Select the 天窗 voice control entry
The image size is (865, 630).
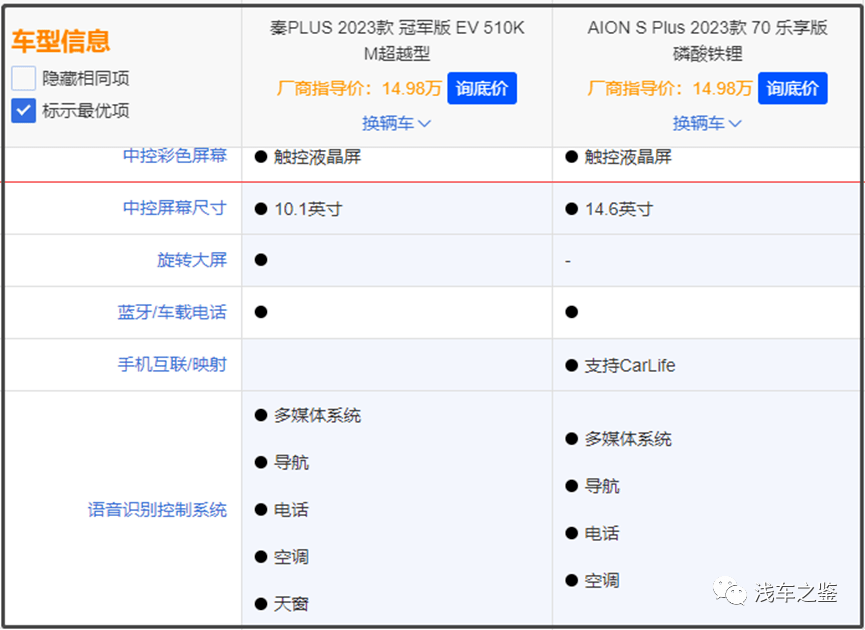click(291, 604)
